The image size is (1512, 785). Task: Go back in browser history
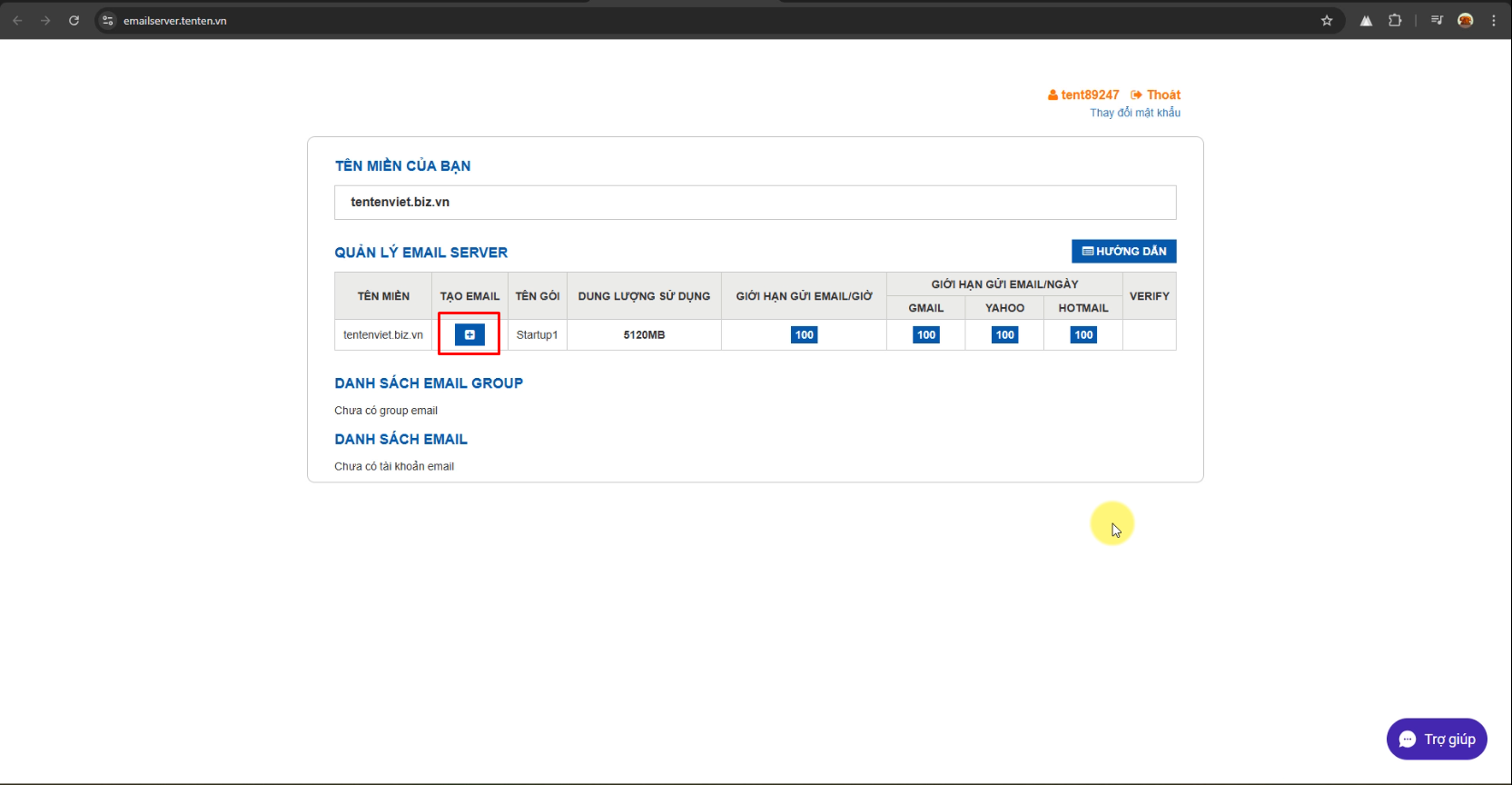point(17,20)
